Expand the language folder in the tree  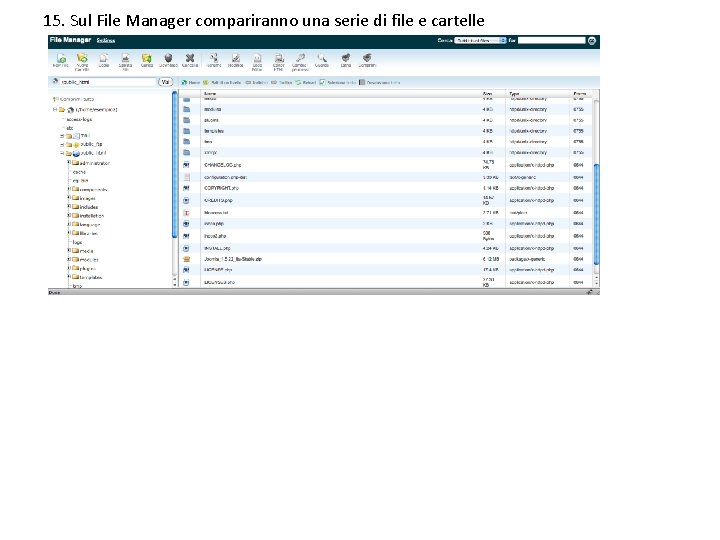click(69, 224)
